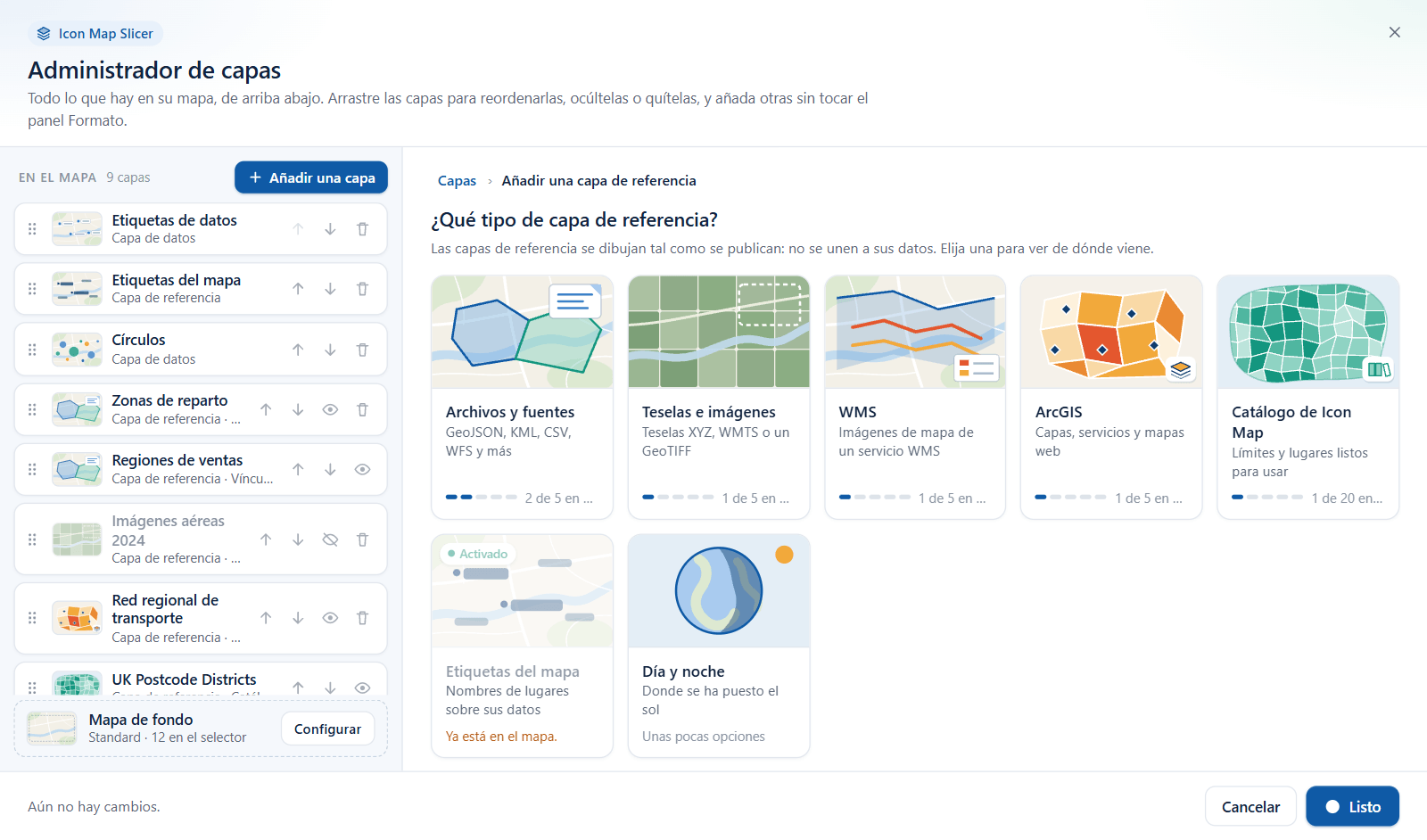Screen dimensions: 1427x840
Task: Delete the Etiquetas del mapa layer
Action: 362,289
